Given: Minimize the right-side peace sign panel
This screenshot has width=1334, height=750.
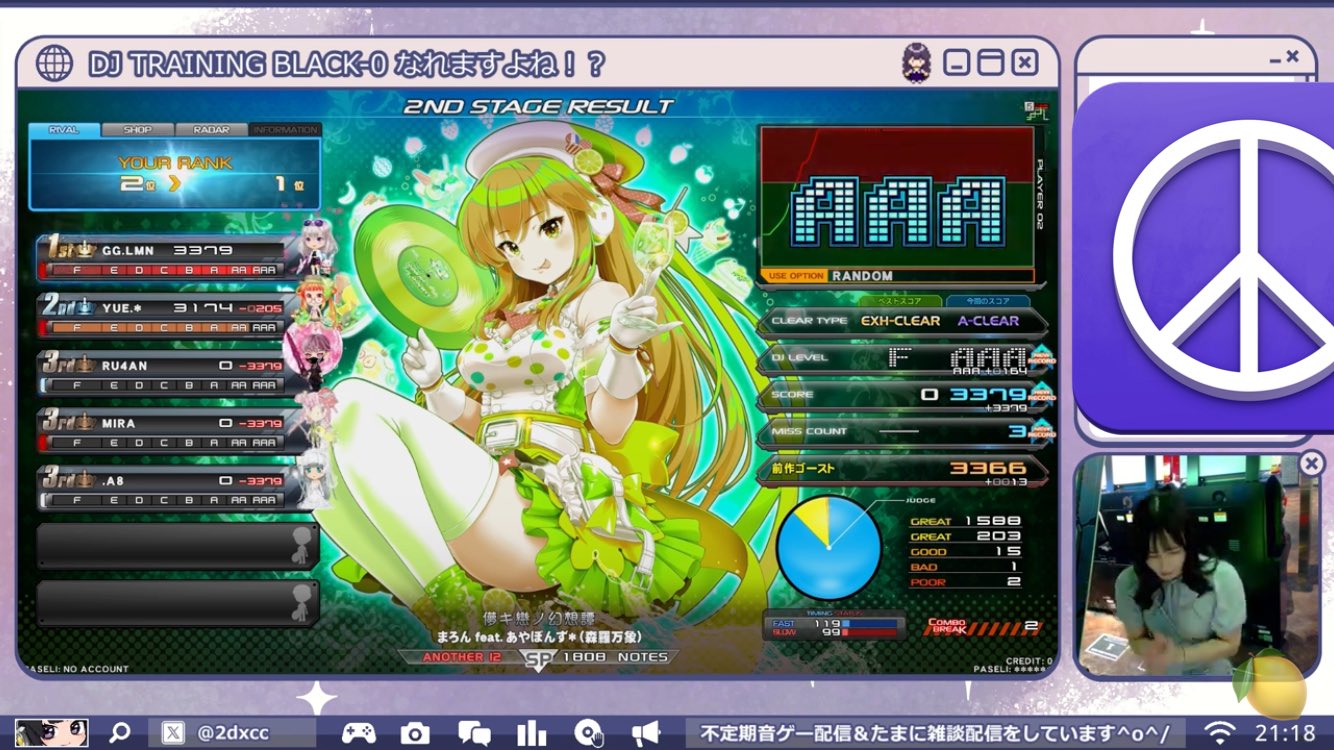Looking at the screenshot, I should tap(1273, 59).
